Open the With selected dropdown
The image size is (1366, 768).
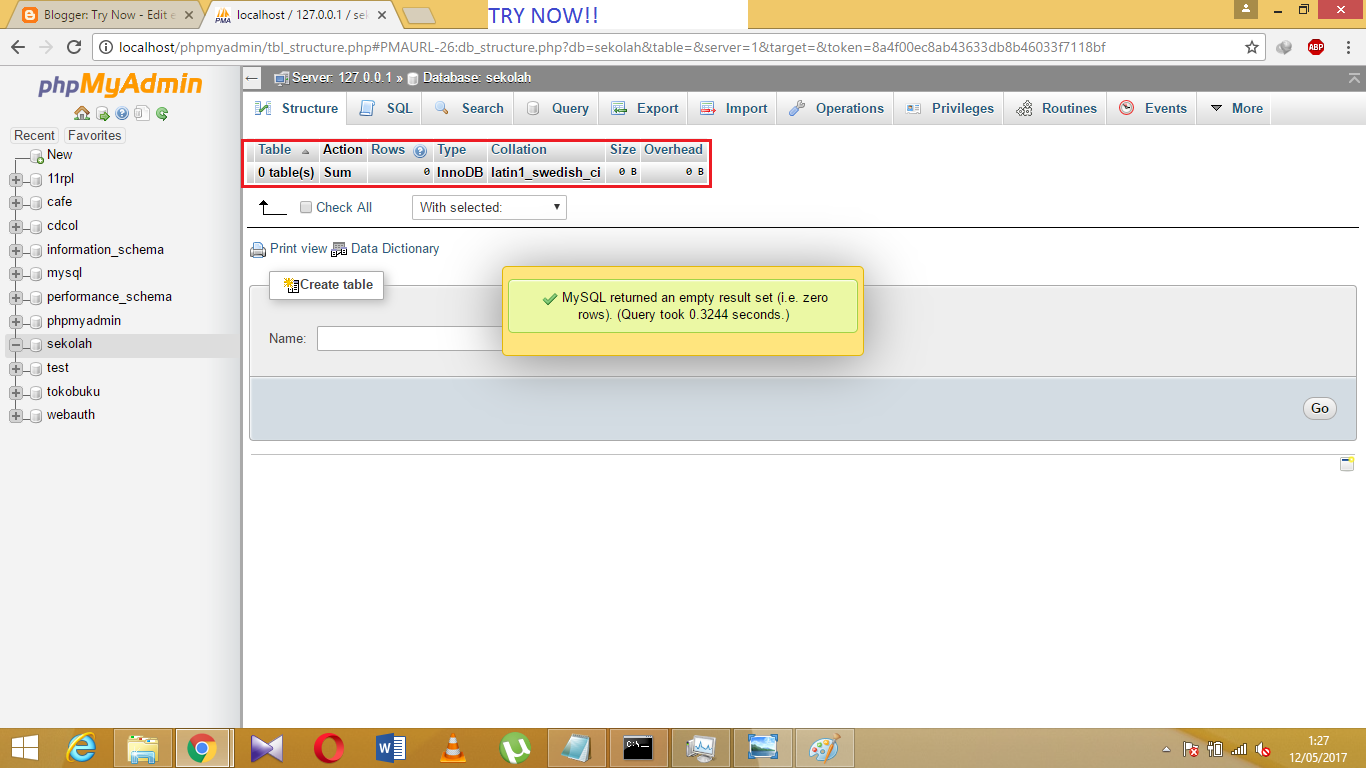(489, 207)
